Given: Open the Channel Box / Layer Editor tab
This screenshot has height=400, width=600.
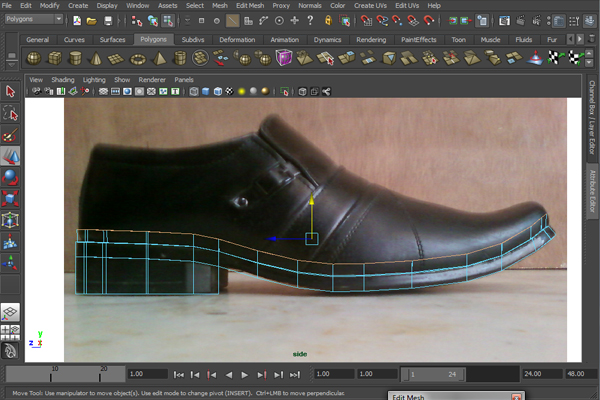Looking at the screenshot, I should pyautogui.click(x=592, y=117).
